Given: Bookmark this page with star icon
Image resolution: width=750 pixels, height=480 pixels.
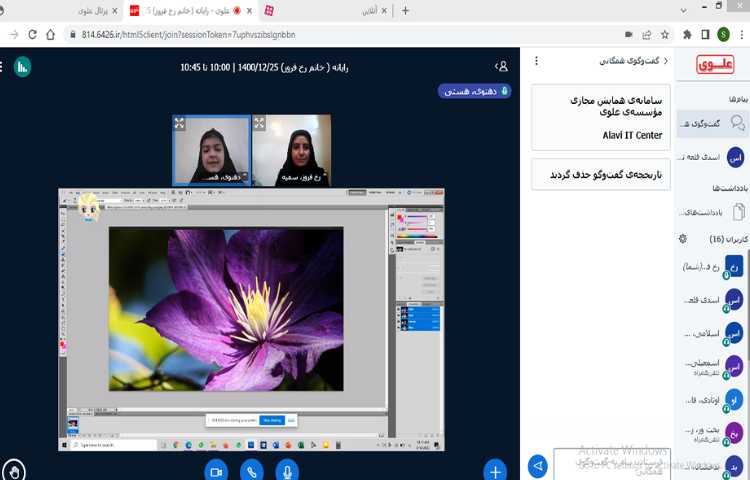Looking at the screenshot, I should point(665,34).
